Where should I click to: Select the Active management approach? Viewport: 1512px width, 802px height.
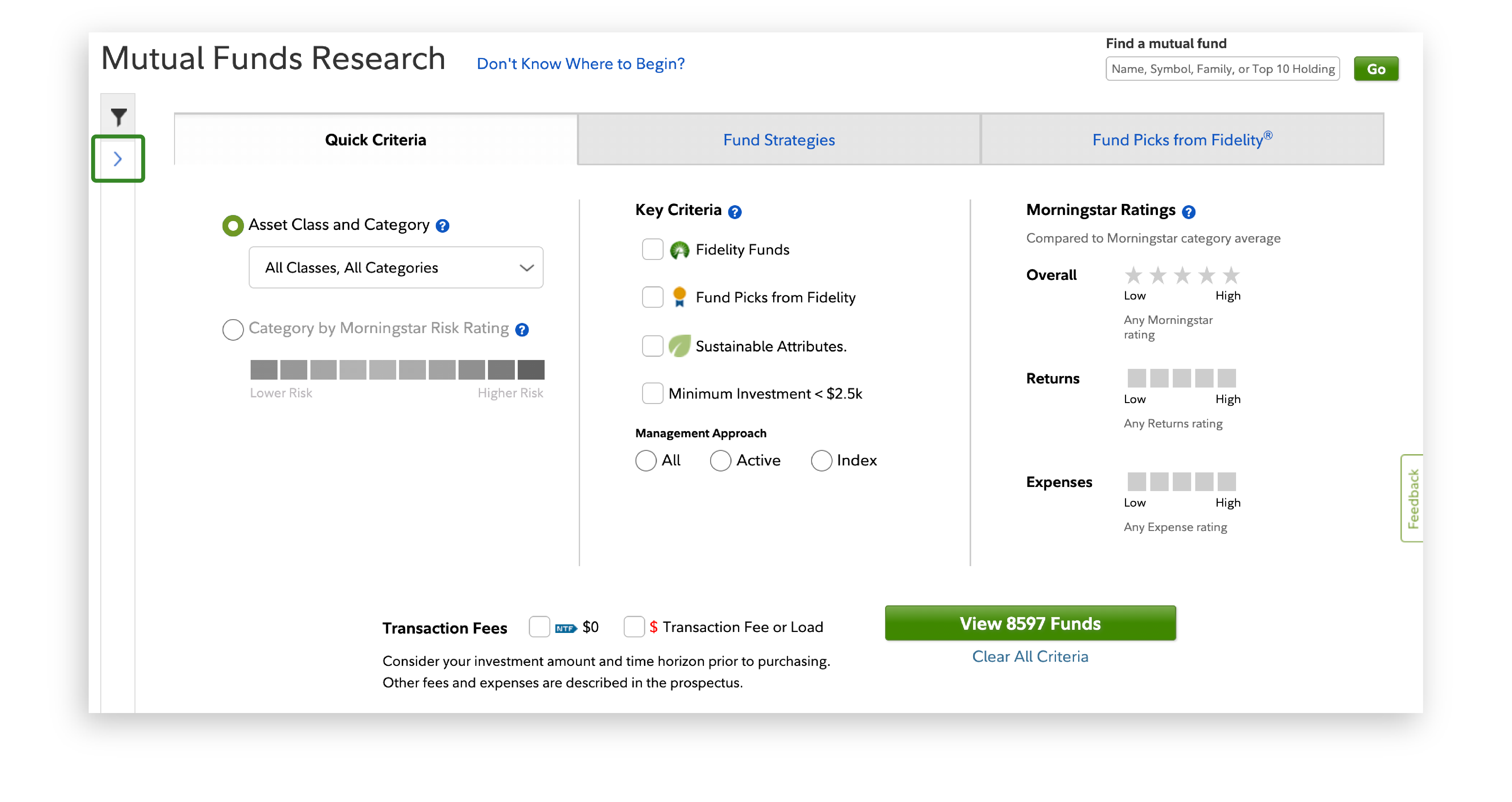720,460
